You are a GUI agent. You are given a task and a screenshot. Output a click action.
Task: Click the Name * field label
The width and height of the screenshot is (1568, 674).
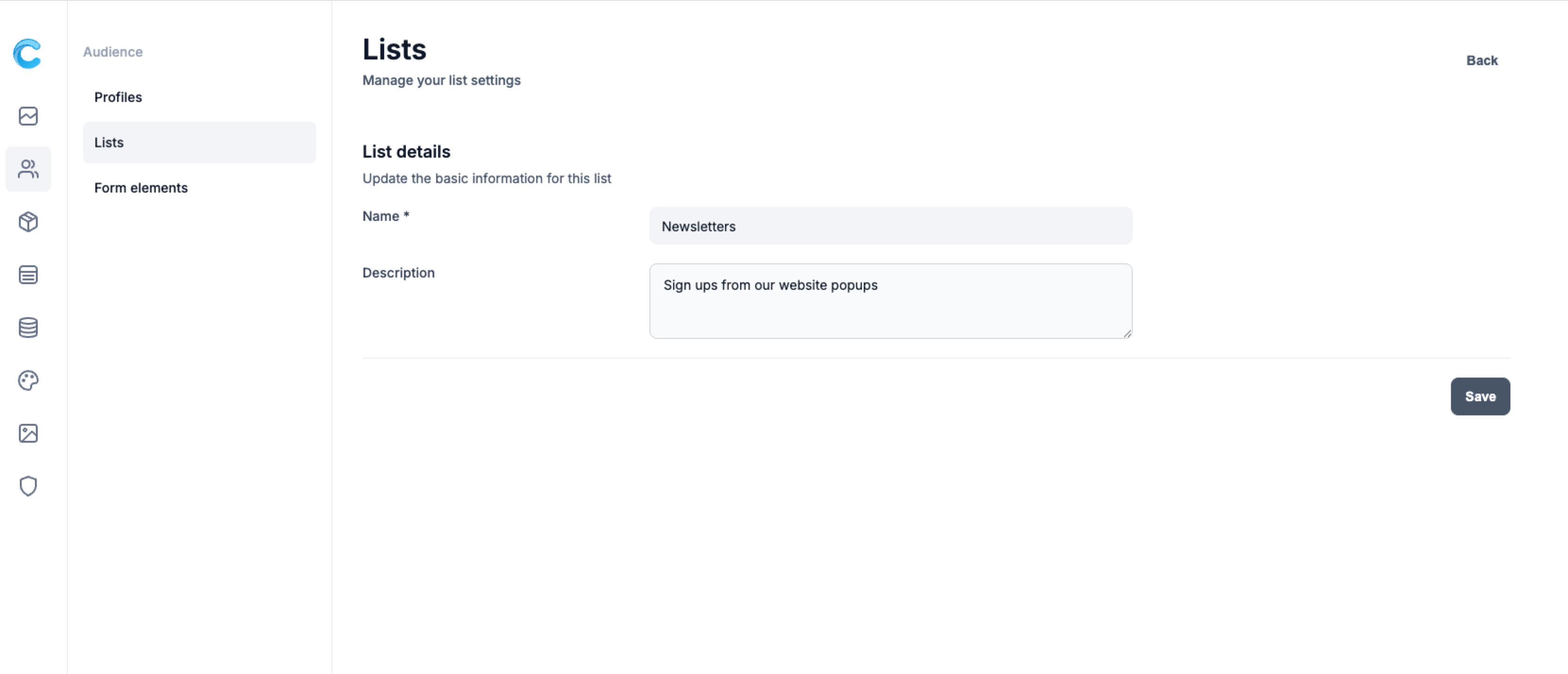click(385, 216)
